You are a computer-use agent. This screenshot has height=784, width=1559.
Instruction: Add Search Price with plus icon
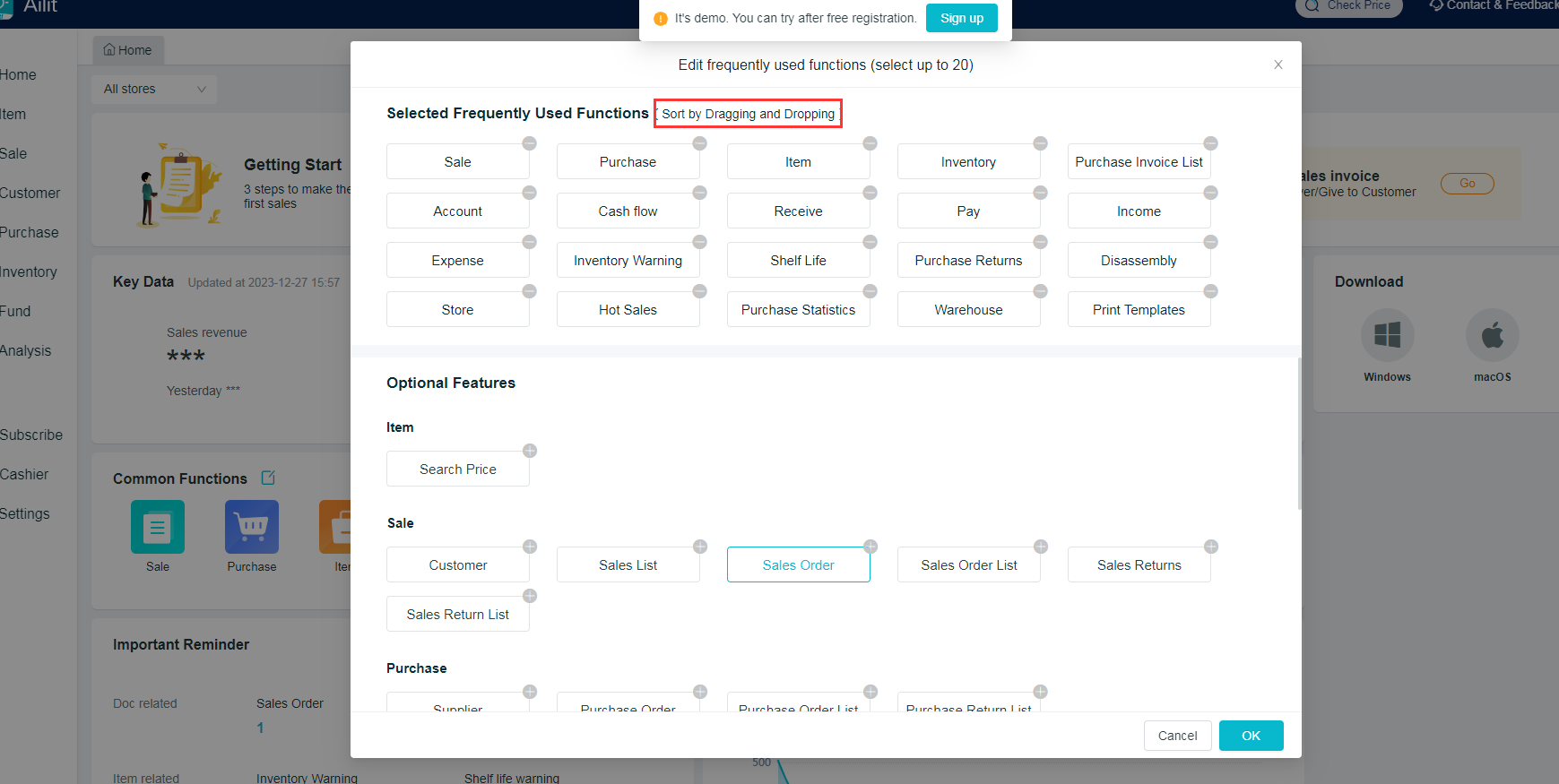coord(530,451)
